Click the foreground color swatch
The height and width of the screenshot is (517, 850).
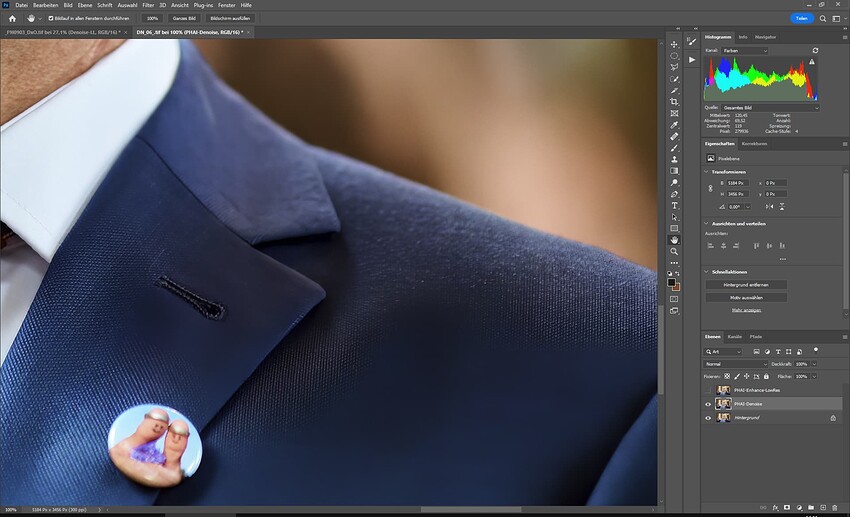point(672,282)
